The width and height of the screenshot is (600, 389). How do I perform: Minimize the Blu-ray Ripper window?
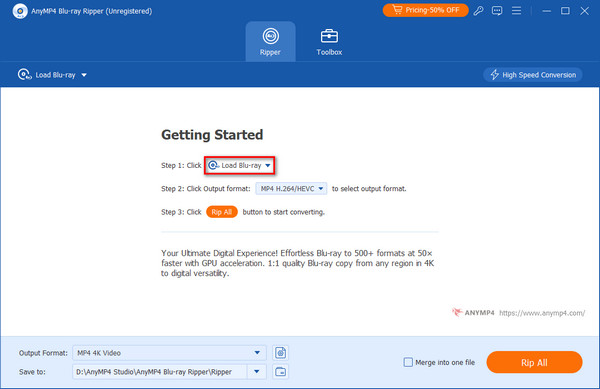pos(547,11)
